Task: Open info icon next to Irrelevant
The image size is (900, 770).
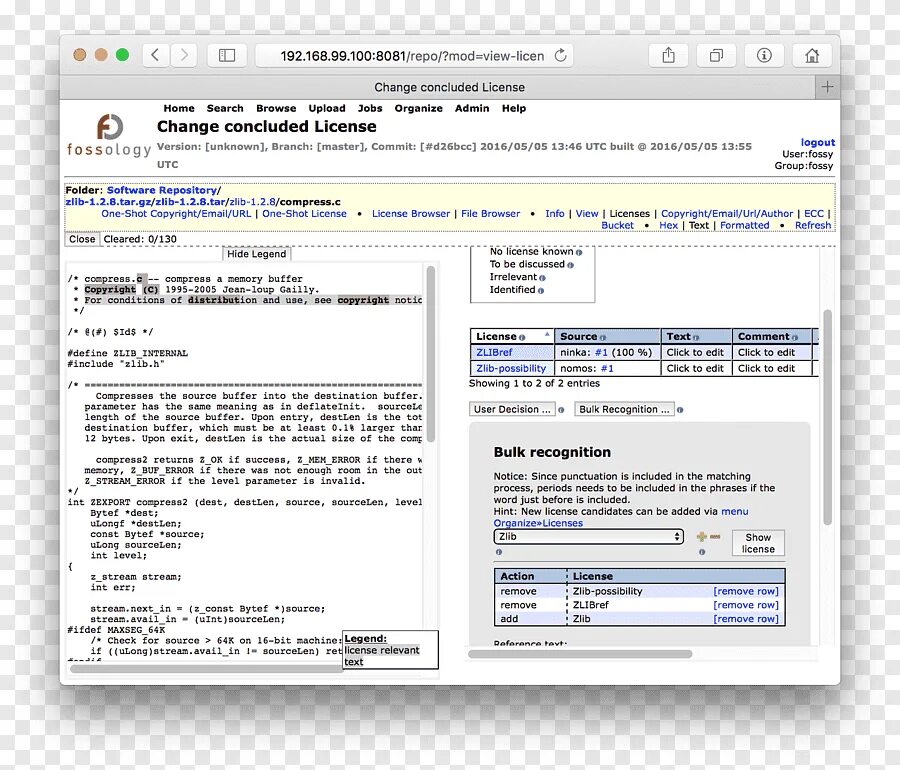Action: click(542, 278)
